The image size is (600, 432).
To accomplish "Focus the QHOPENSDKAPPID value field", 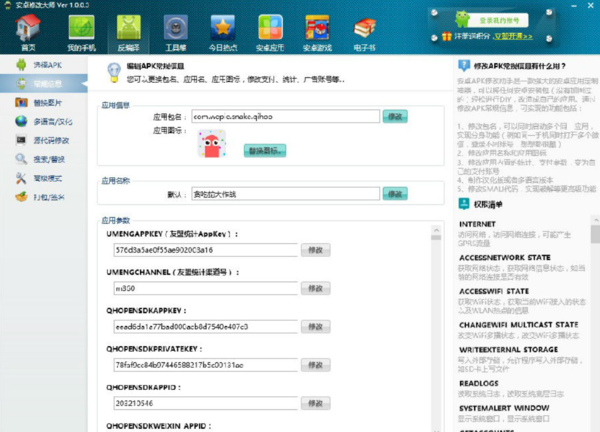I will coord(205,403).
